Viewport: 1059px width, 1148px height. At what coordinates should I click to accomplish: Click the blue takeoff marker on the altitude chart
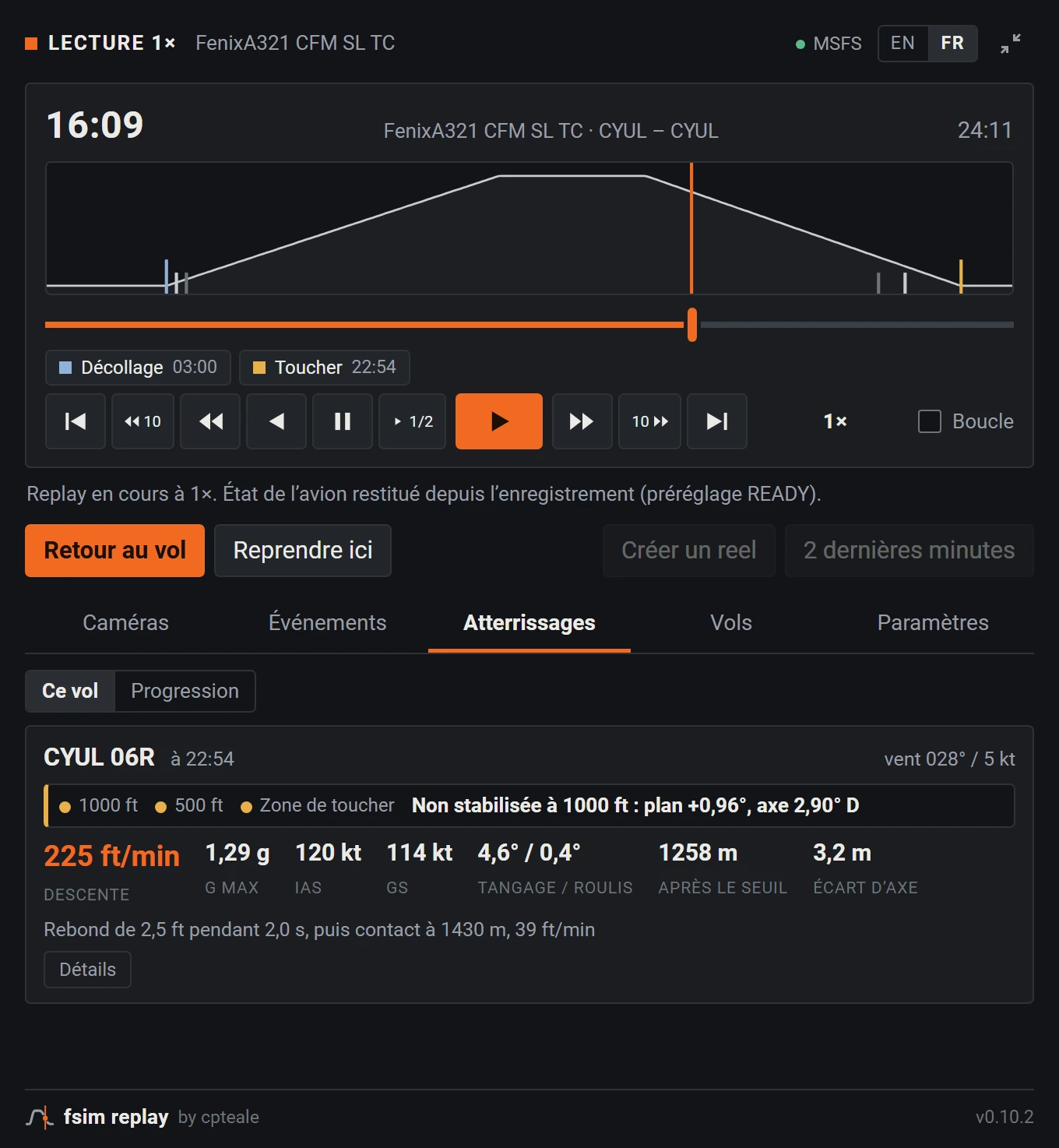tap(167, 276)
